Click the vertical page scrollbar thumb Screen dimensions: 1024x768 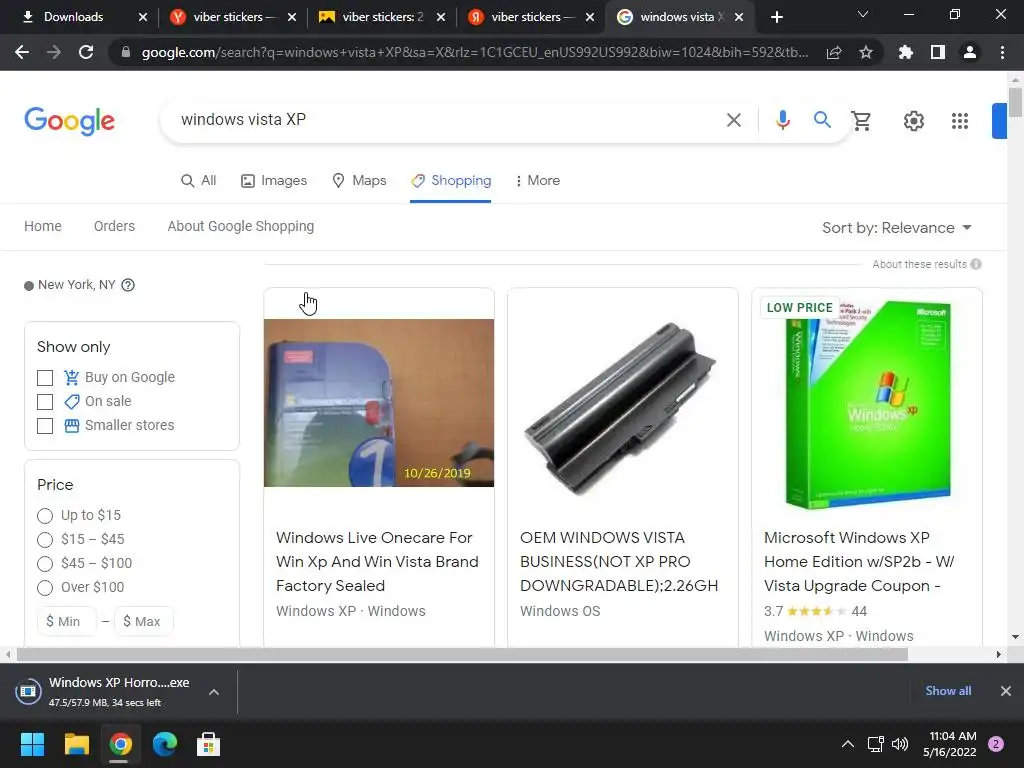[x=1015, y=103]
